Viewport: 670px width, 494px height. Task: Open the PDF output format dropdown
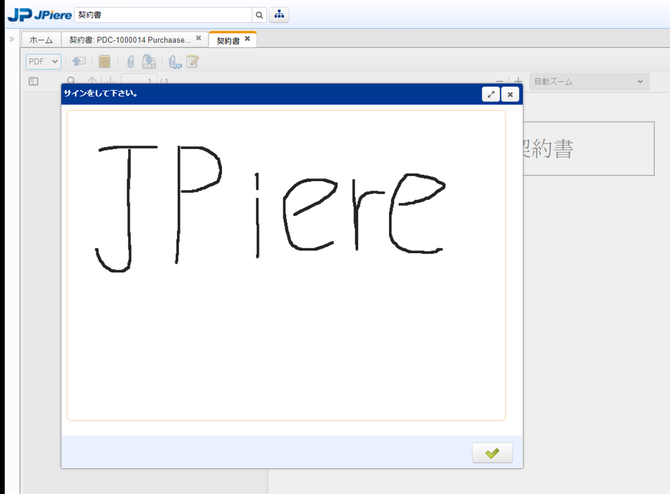(x=43, y=62)
